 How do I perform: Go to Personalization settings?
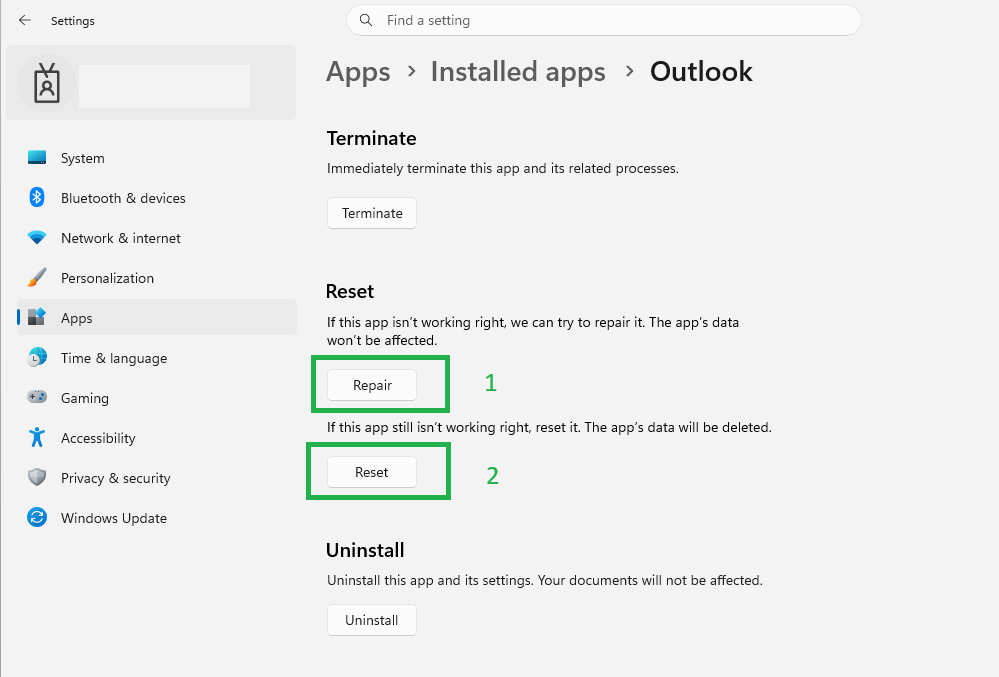coord(157,278)
